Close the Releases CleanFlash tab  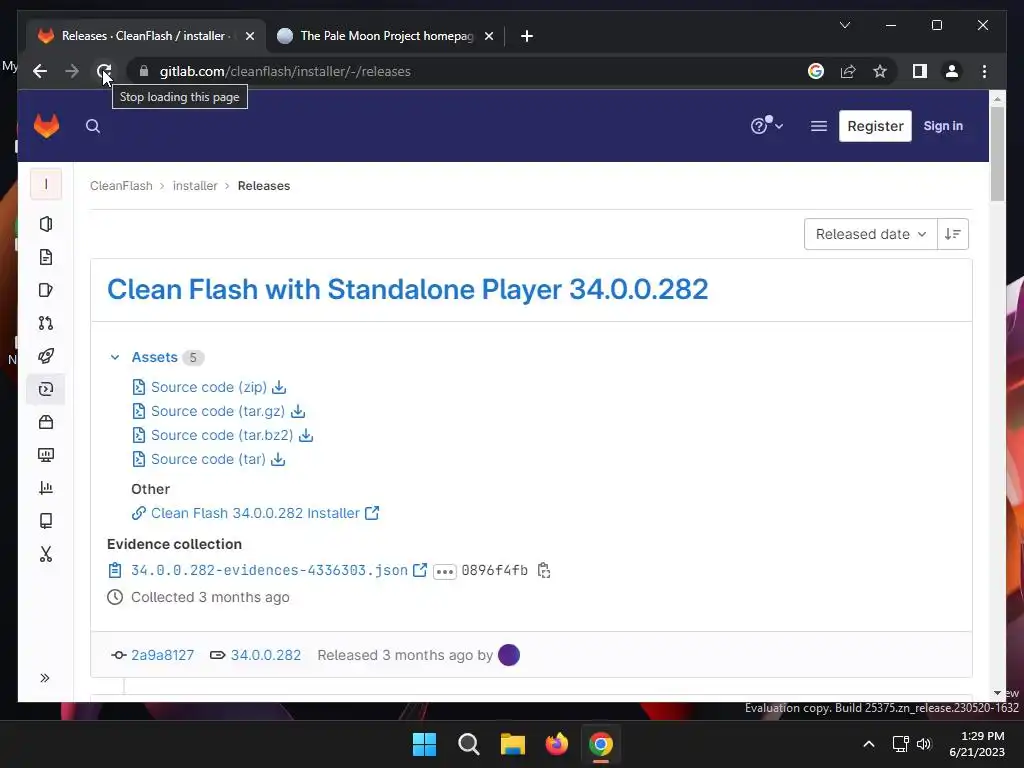(x=249, y=36)
